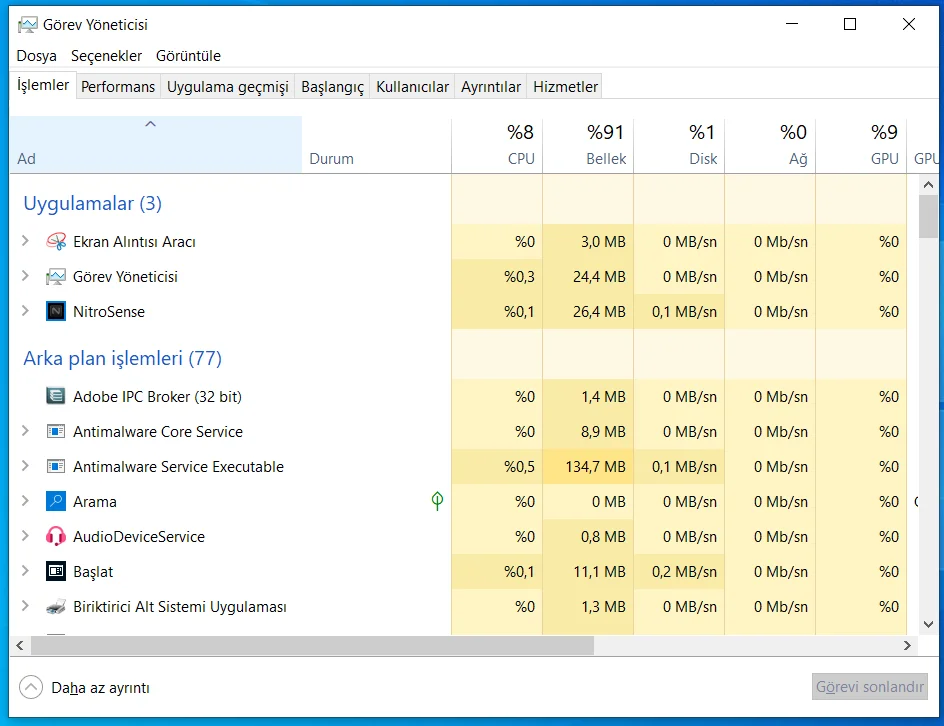The width and height of the screenshot is (944, 726).
Task: Click the 8,9 MB Antimalware Core memory cell
Action: tap(588, 432)
